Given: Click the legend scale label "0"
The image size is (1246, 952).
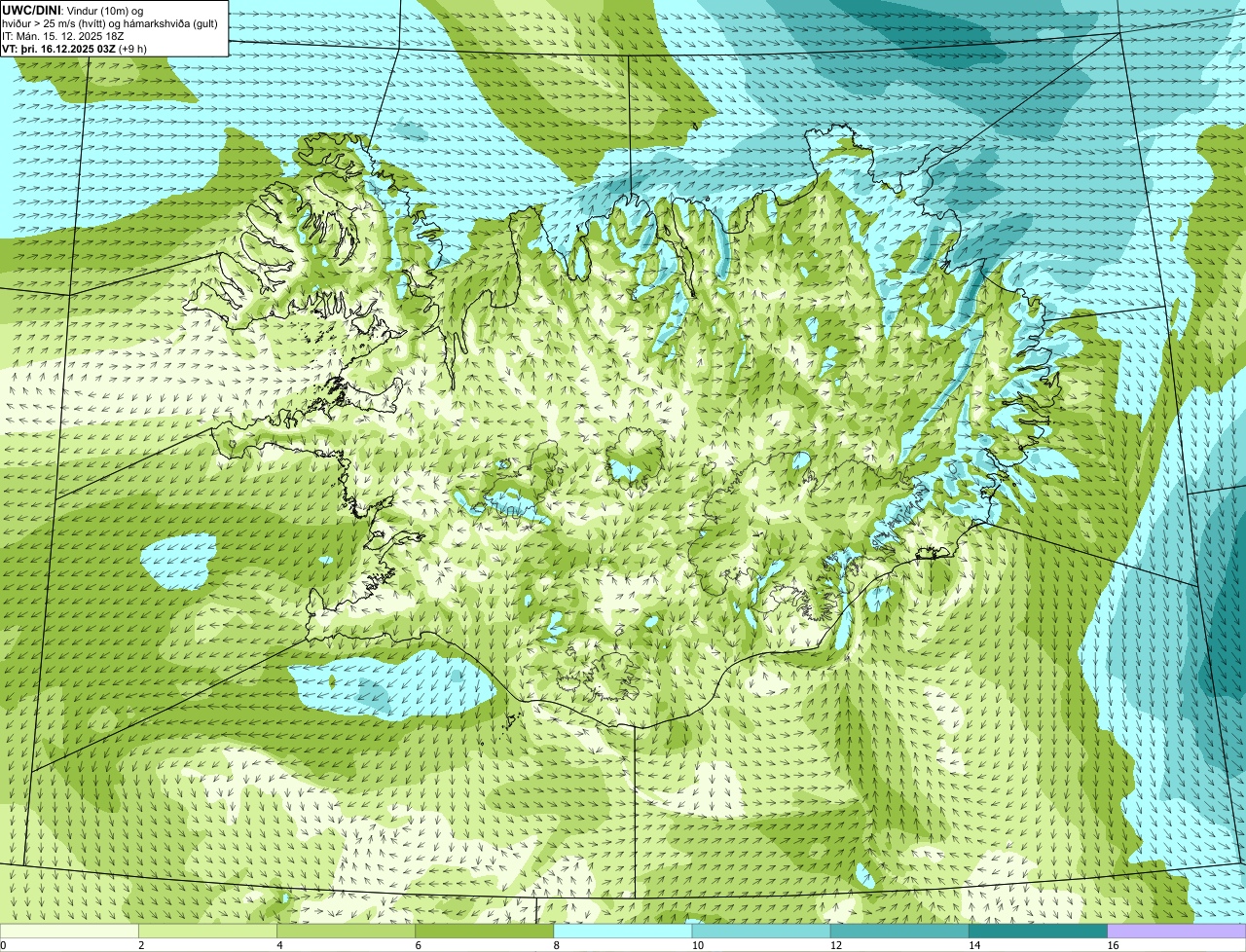Looking at the screenshot, I should [3, 945].
